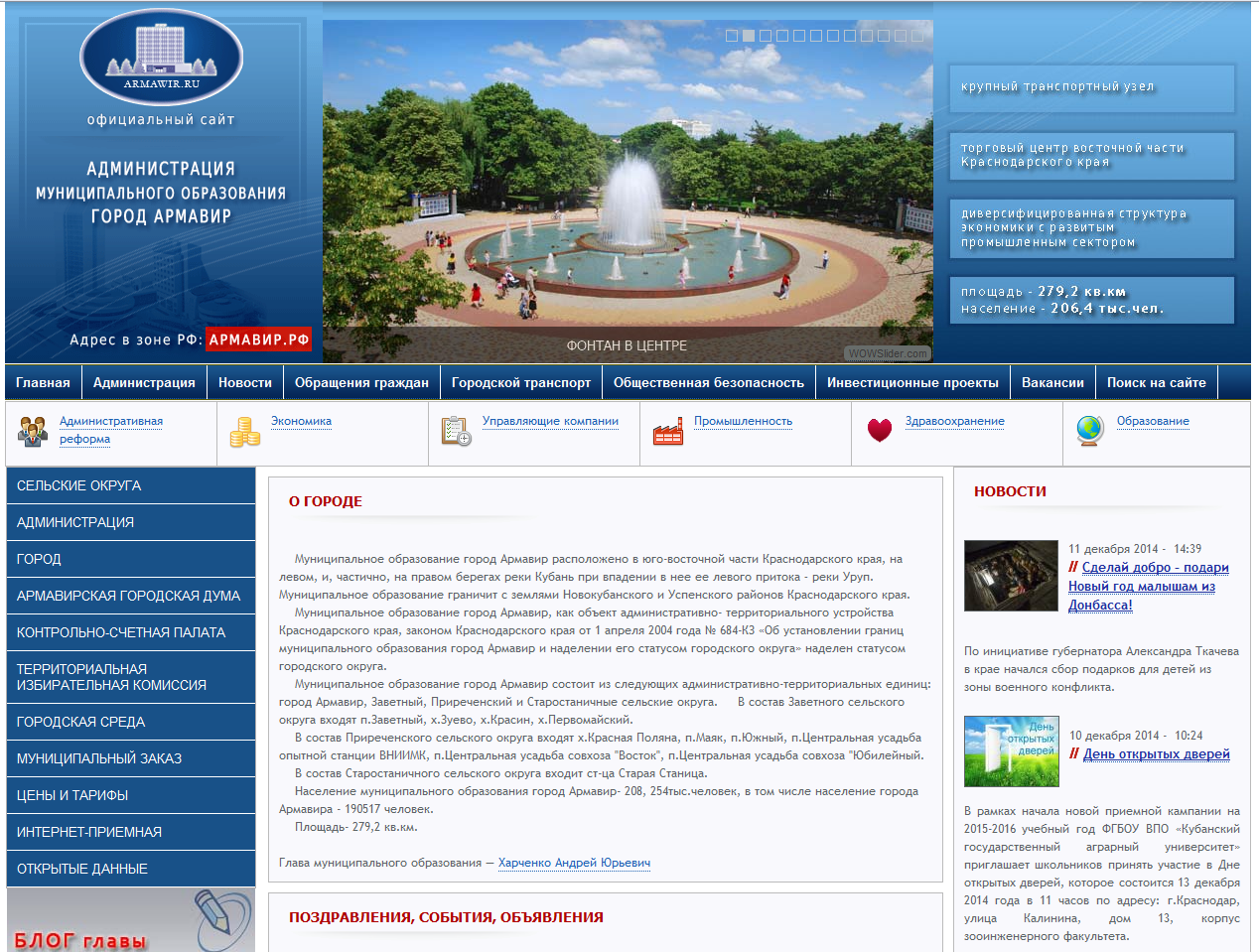The image size is (1259, 952).
Task: Click the WOWSlider.com badge on slideshow
Action: (x=888, y=353)
